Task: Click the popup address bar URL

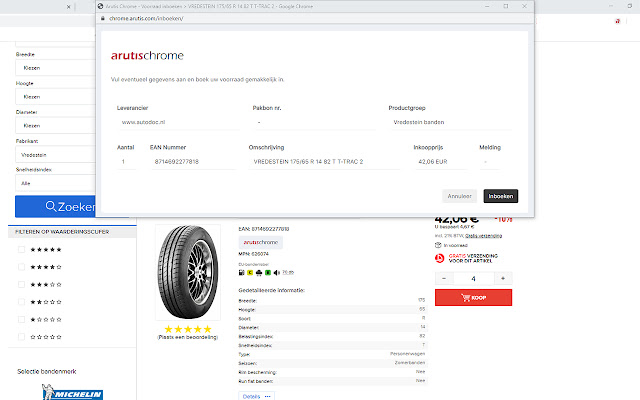Action: point(146,18)
